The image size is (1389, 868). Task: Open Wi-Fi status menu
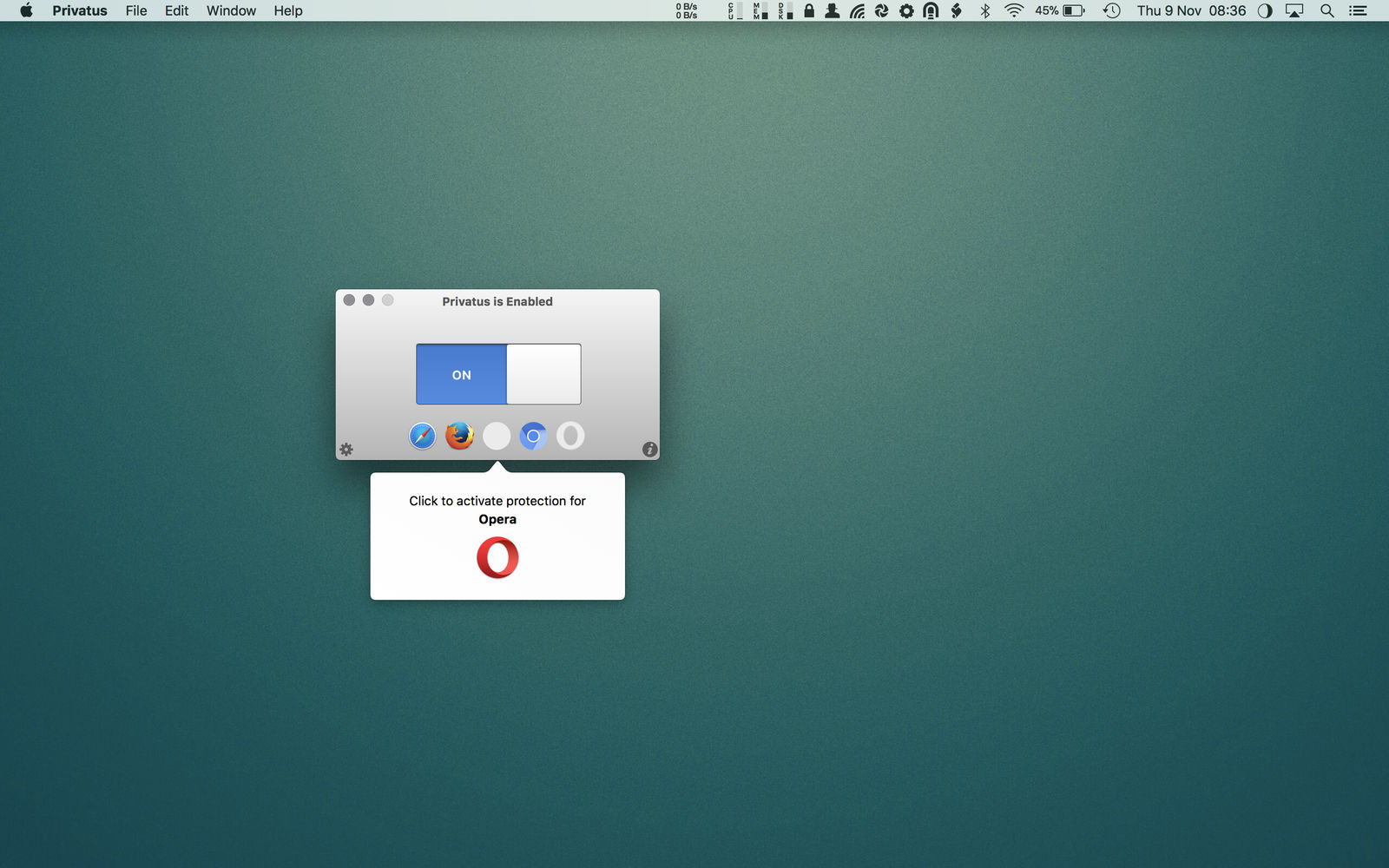(1013, 10)
